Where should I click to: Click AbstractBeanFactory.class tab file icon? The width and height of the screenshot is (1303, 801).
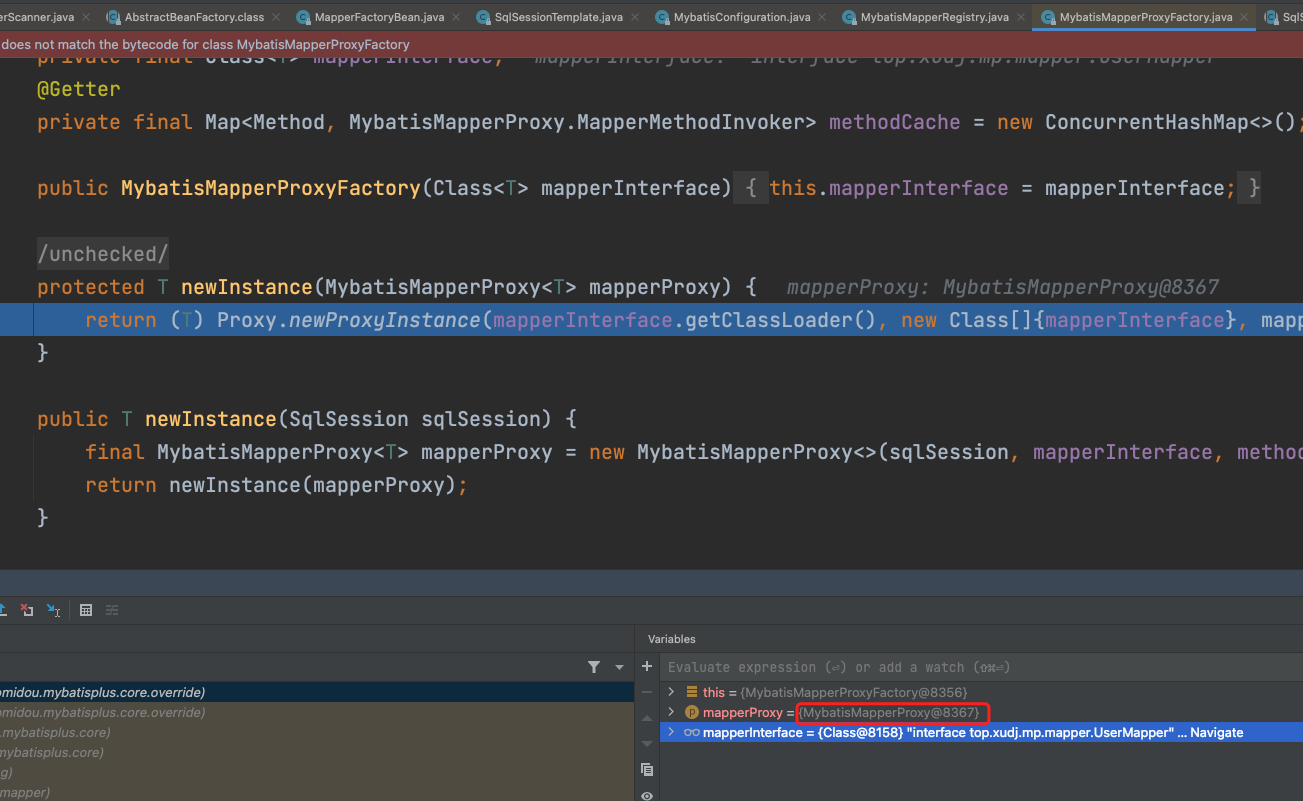coord(112,17)
